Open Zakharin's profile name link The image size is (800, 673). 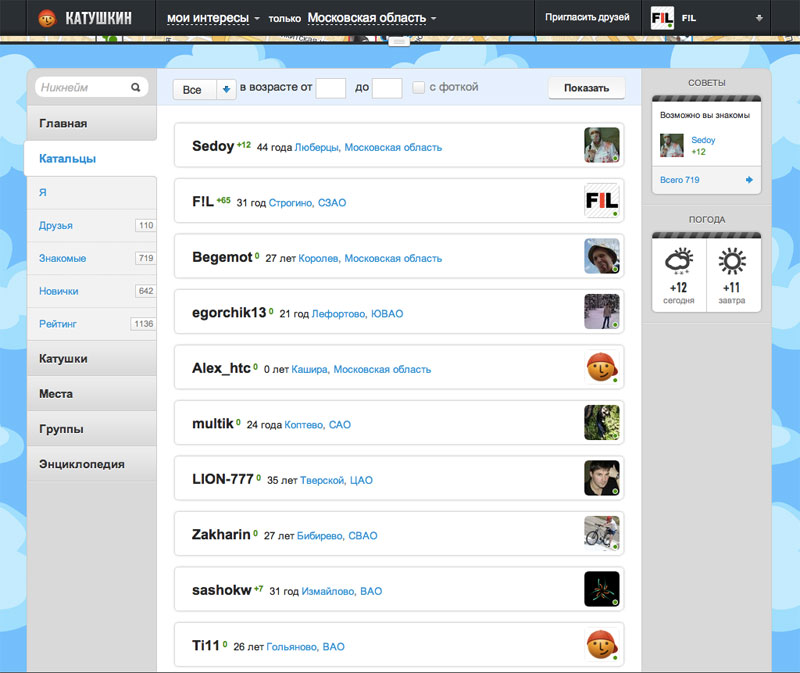coord(221,534)
